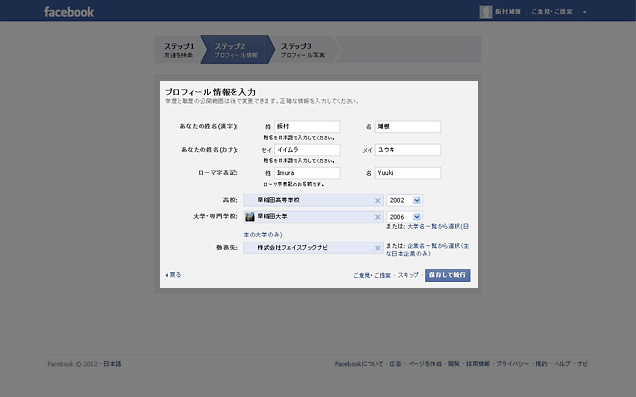The image size is (636, 397).
Task: Open the high school year dropdown 2002
Action: [x=404, y=200]
